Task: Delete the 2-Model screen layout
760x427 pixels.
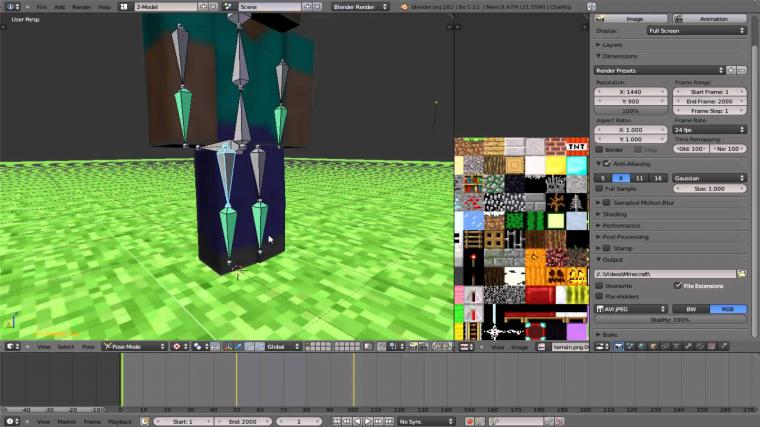Action: point(213,7)
